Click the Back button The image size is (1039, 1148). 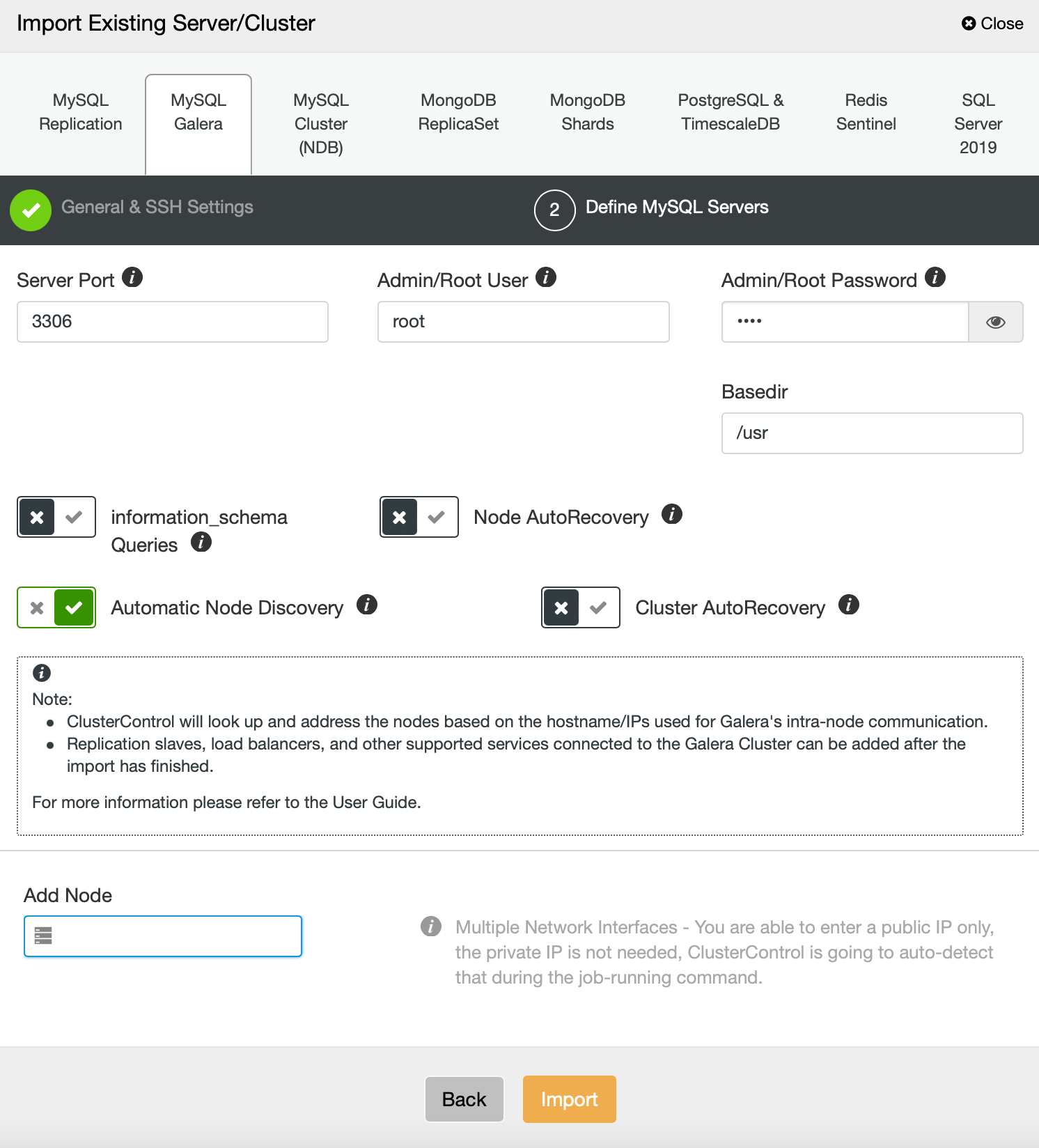pyautogui.click(x=464, y=1099)
